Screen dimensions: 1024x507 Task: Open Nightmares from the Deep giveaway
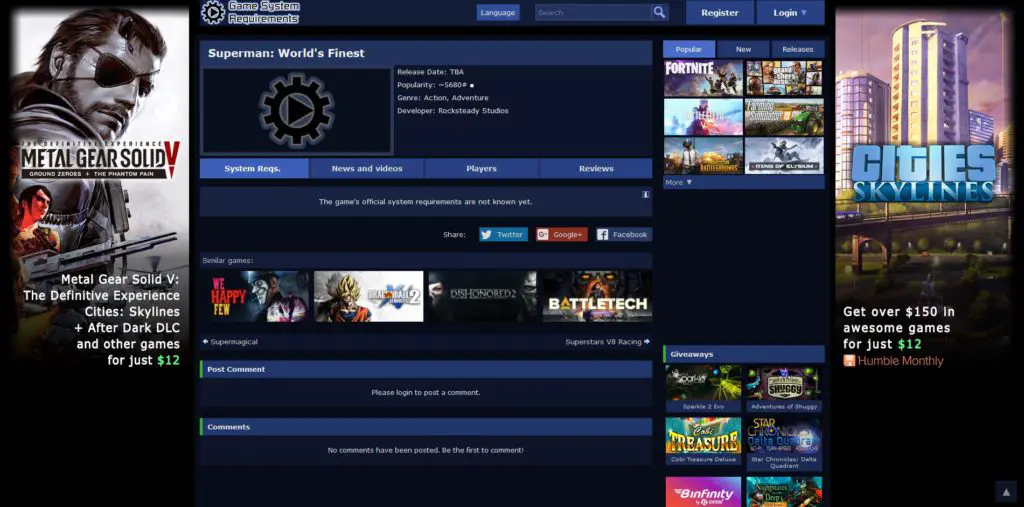(x=784, y=492)
